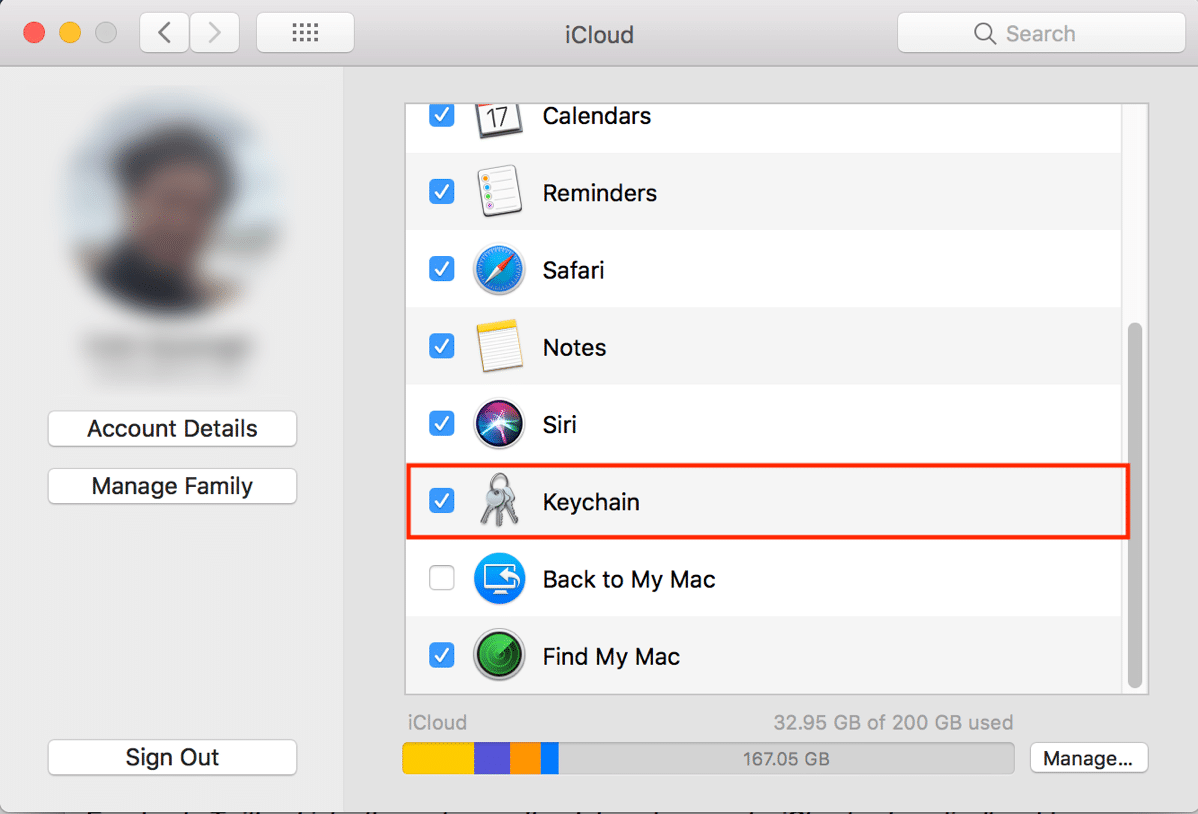Disable the Find My Mac checkbox
The width and height of the screenshot is (1198, 814).
tap(442, 655)
